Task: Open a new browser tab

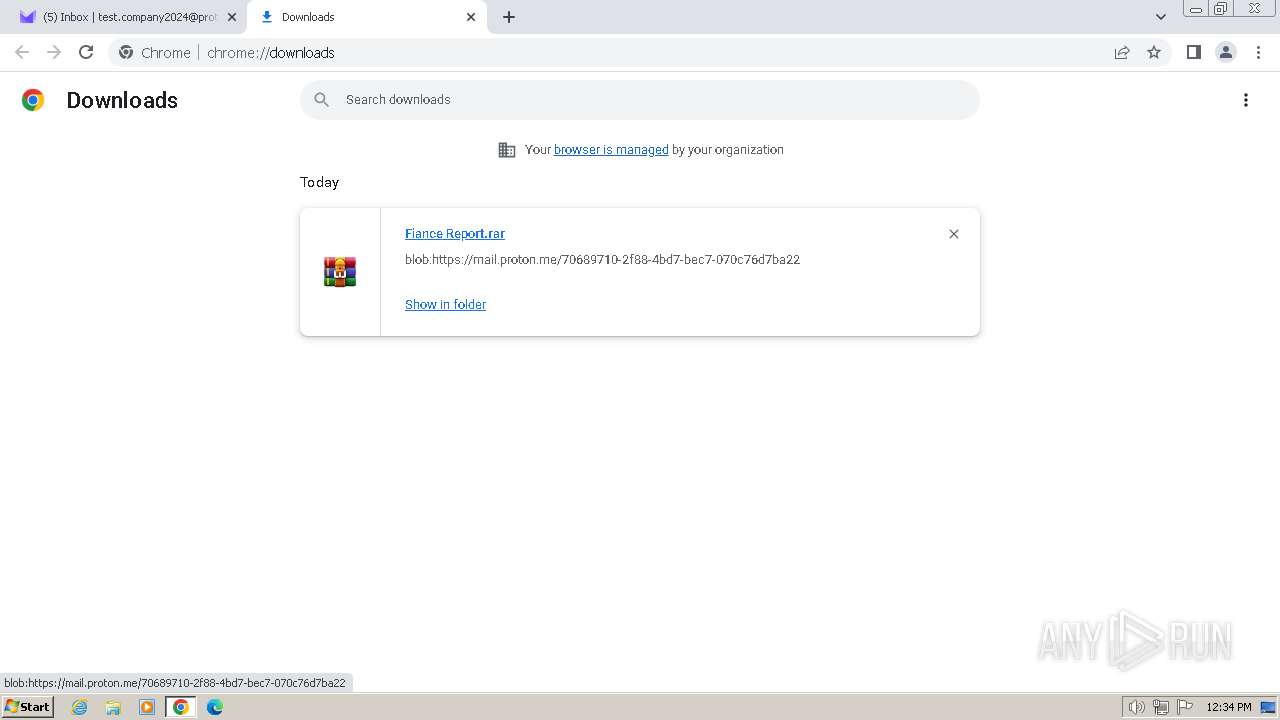Action: (x=509, y=17)
